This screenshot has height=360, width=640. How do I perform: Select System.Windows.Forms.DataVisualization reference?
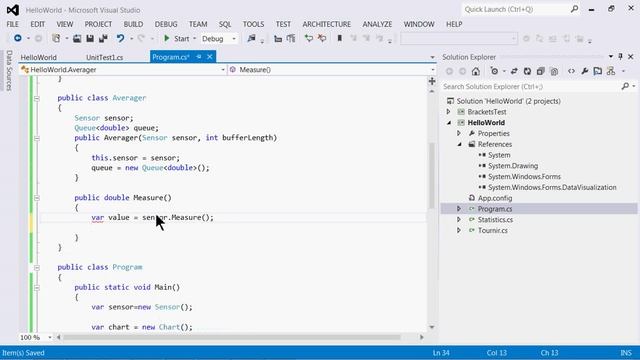[552, 187]
